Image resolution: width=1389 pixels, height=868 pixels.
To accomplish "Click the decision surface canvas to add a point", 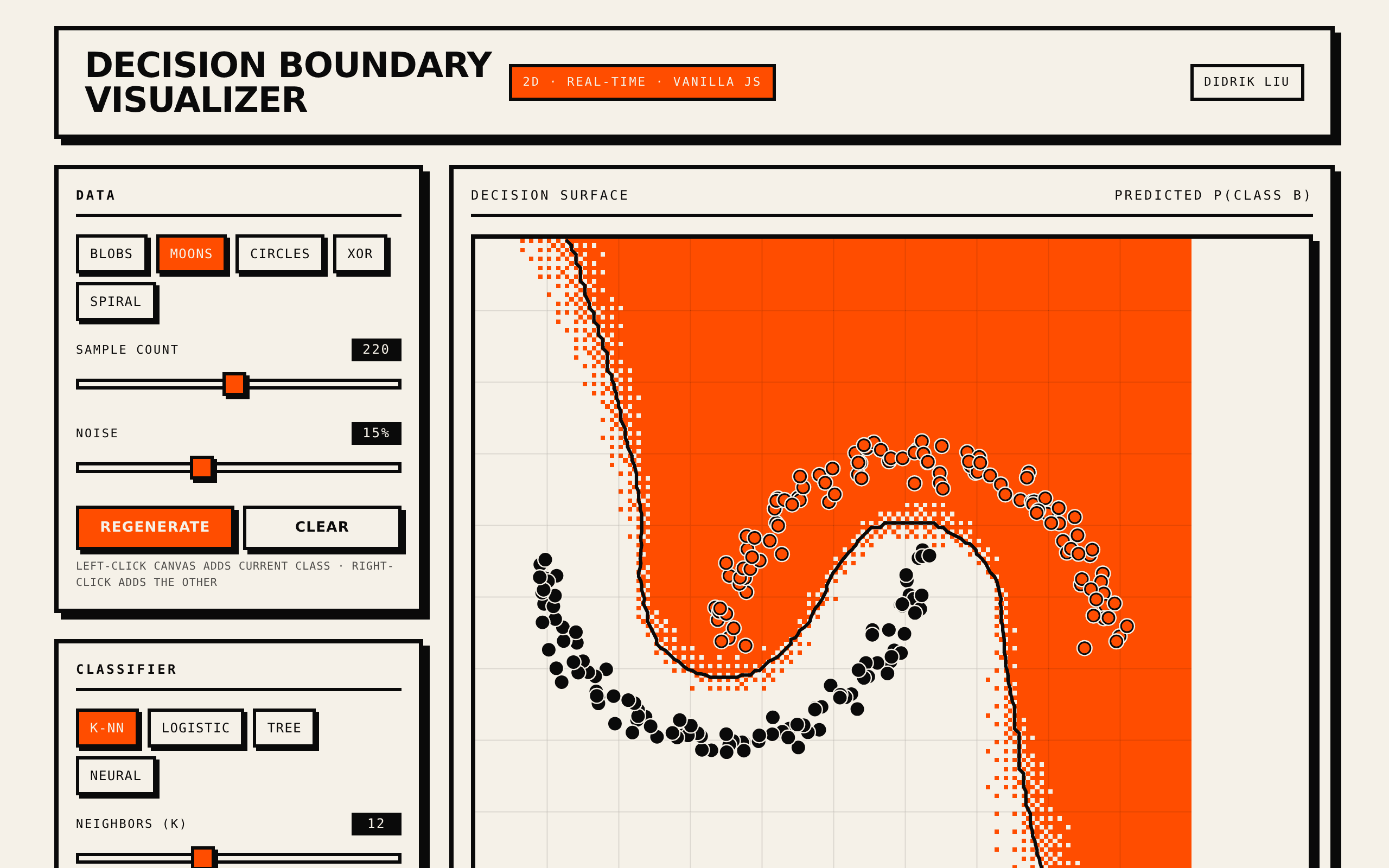I will pyautogui.click(x=891, y=553).
